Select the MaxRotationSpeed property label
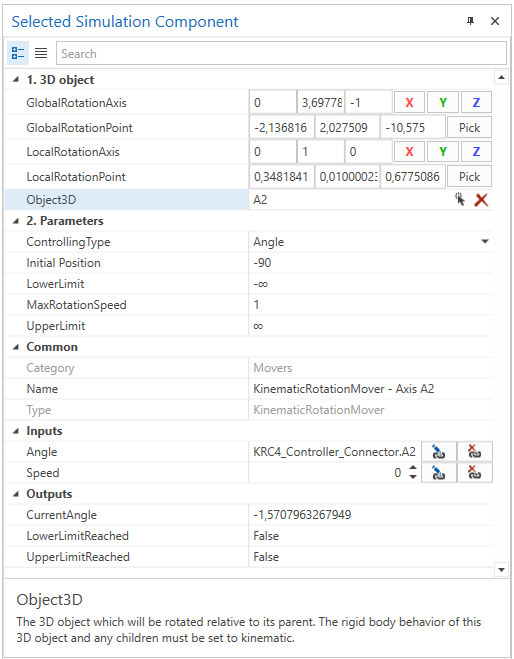 click(76, 305)
